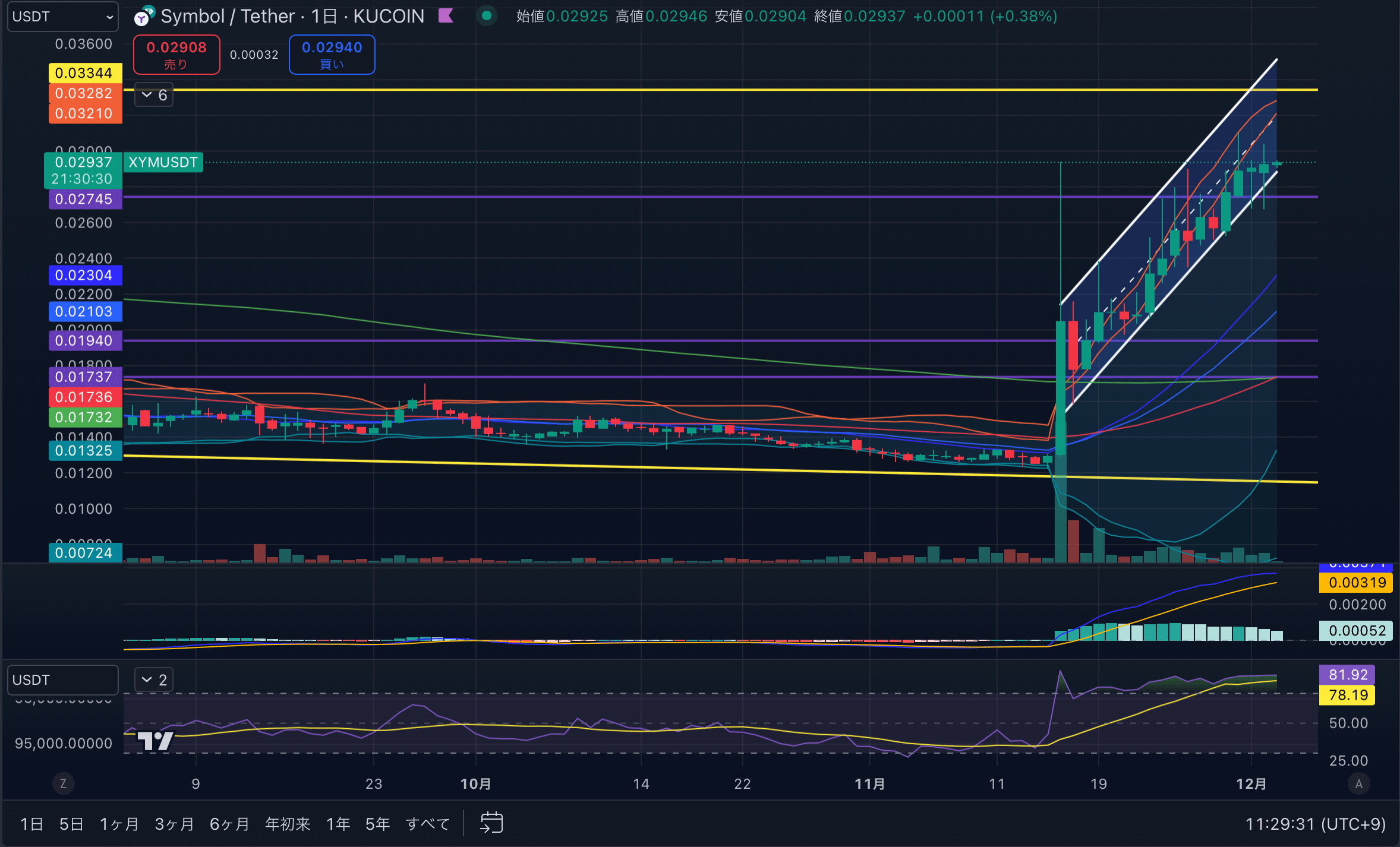
Task: Select the 5年 time range
Action: click(x=378, y=824)
